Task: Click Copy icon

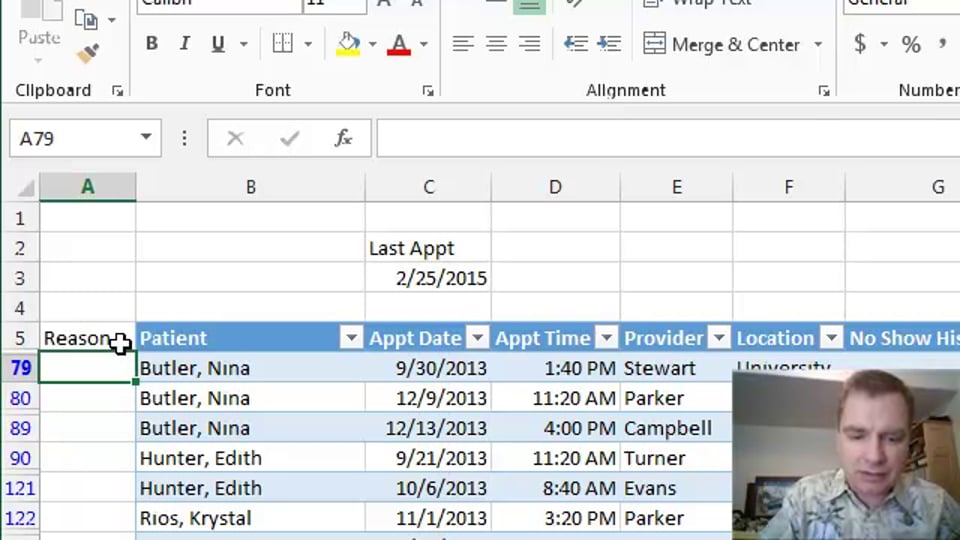Action: pyautogui.click(x=86, y=20)
